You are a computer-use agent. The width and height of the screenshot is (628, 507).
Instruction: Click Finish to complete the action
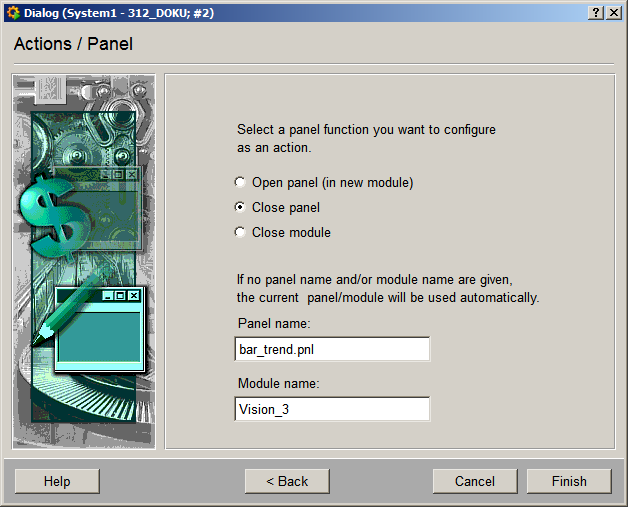(569, 481)
